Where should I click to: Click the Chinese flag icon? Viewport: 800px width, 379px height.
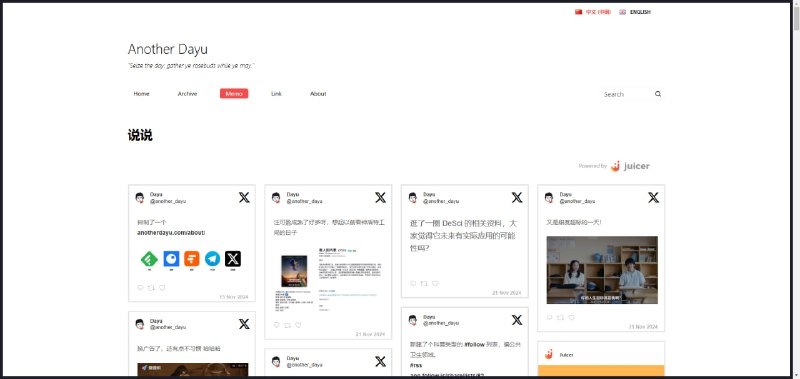578,12
